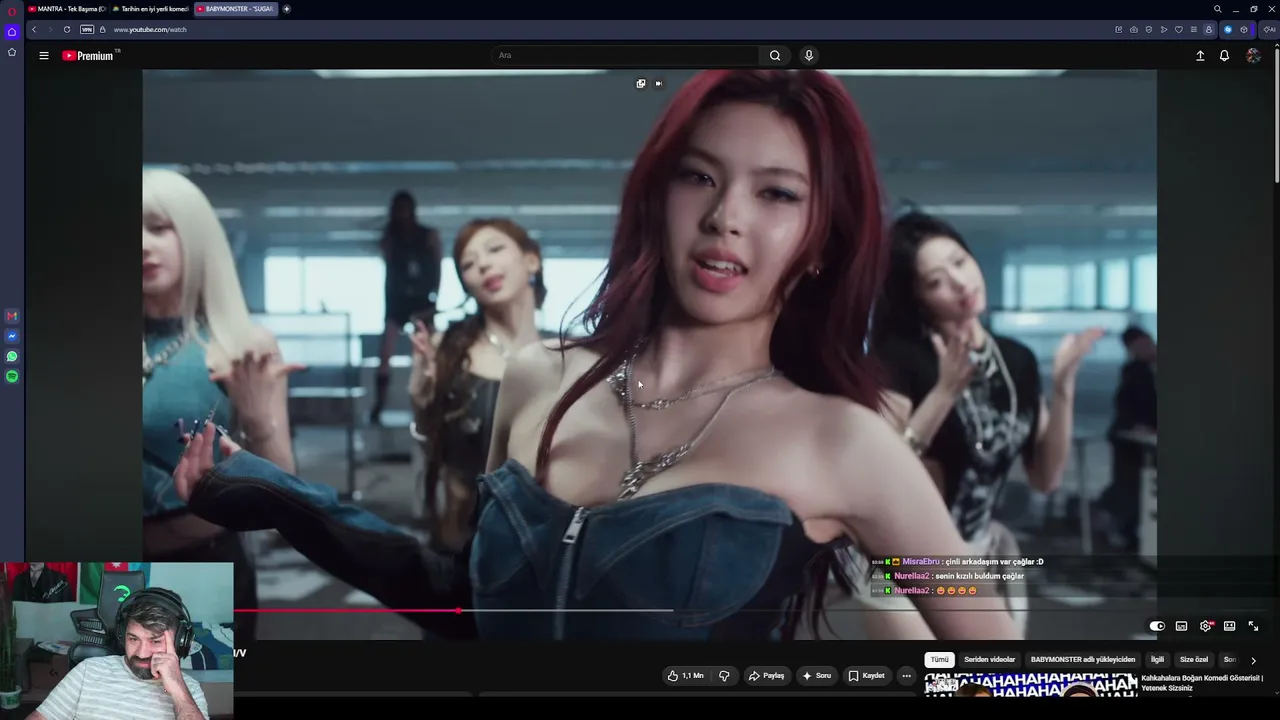Open the Opera profile icon in toolbar
The image size is (1280, 720).
point(1208,30)
